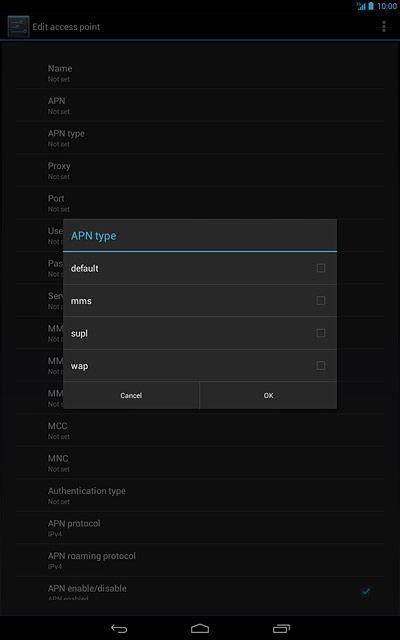Check the mms APN type checkbox
Screen dimensions: 400x640
[321, 301]
